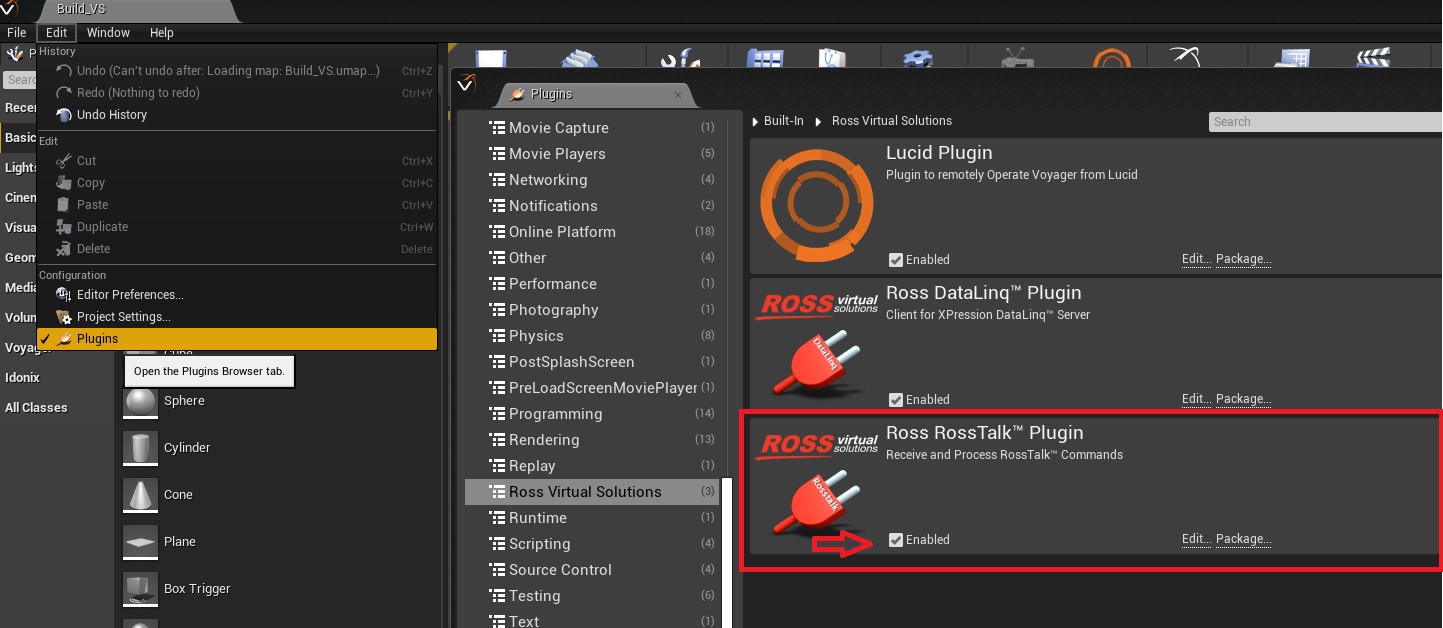Image resolution: width=1443 pixels, height=628 pixels.
Task: Click Edit link for Ross RossTalk Plugin
Action: (x=1196, y=539)
